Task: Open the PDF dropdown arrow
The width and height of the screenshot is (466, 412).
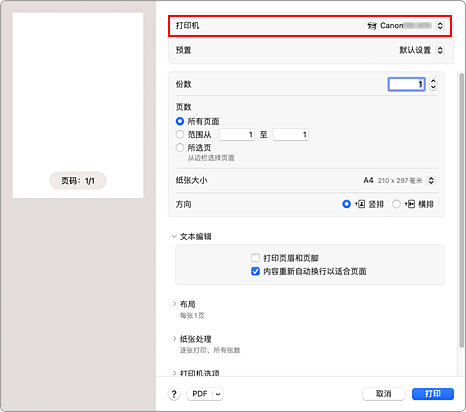Action: click(218, 394)
